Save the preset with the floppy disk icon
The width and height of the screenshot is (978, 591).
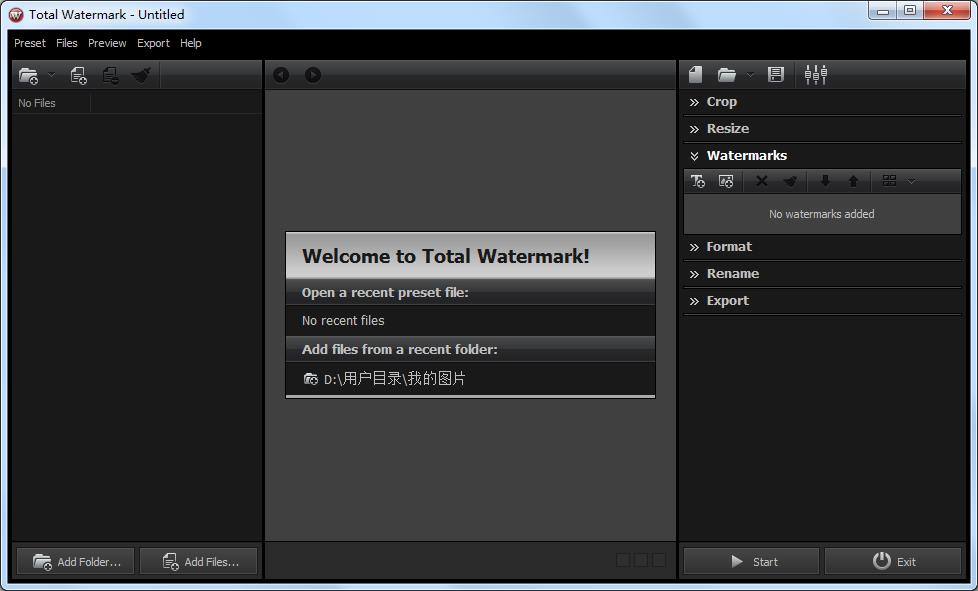(x=775, y=75)
